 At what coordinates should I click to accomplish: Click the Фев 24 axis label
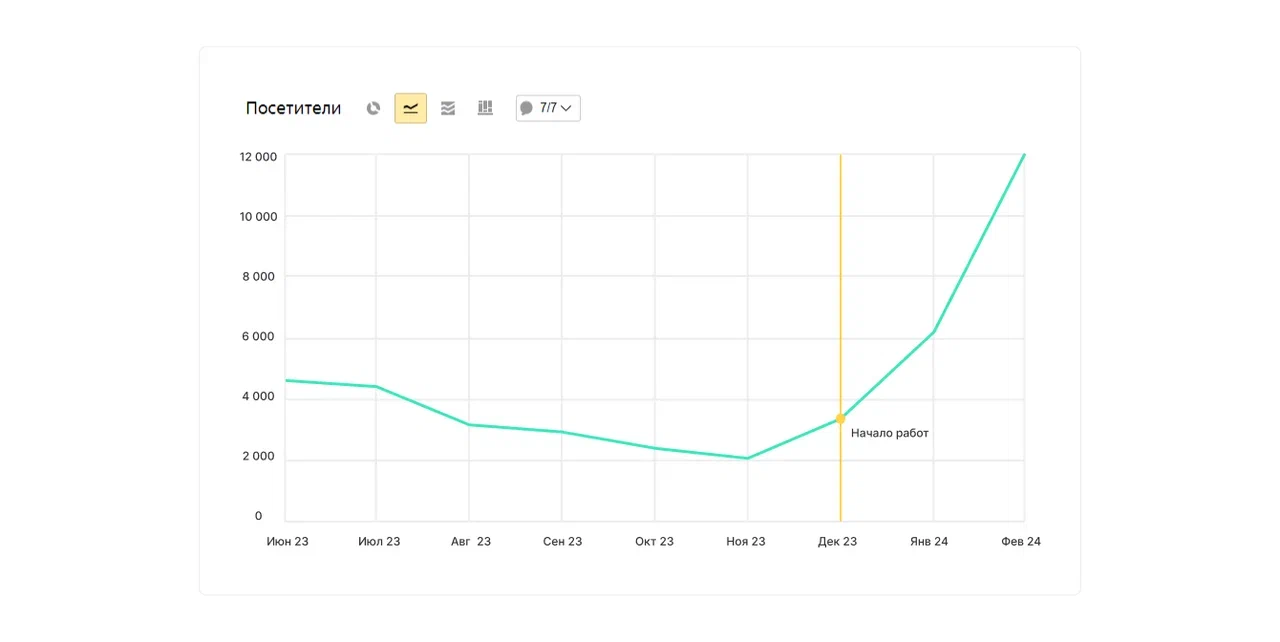pos(1021,541)
